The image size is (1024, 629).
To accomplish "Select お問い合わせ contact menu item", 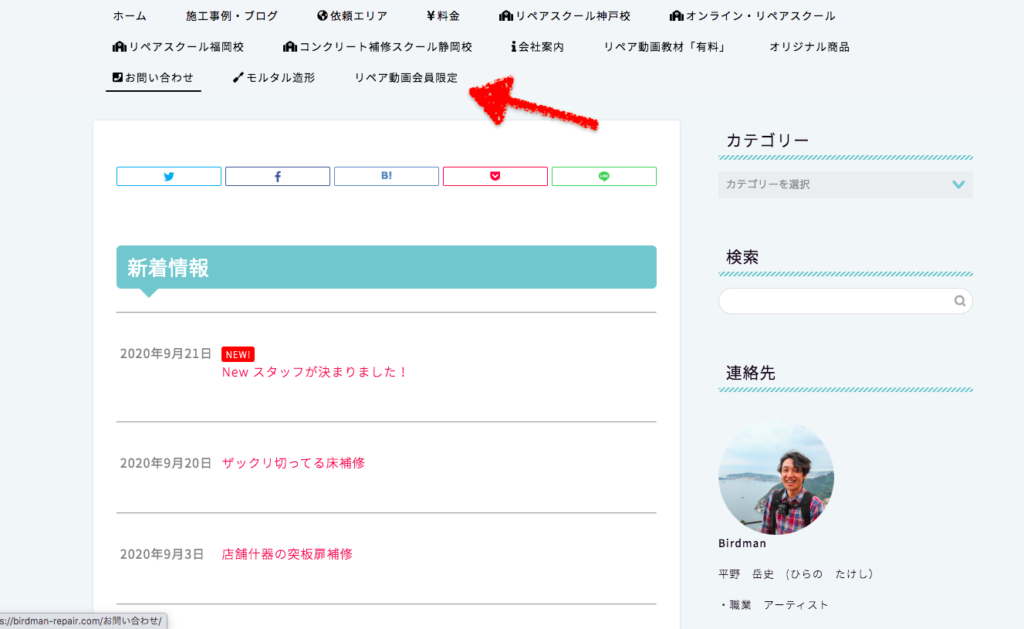I will (x=153, y=77).
